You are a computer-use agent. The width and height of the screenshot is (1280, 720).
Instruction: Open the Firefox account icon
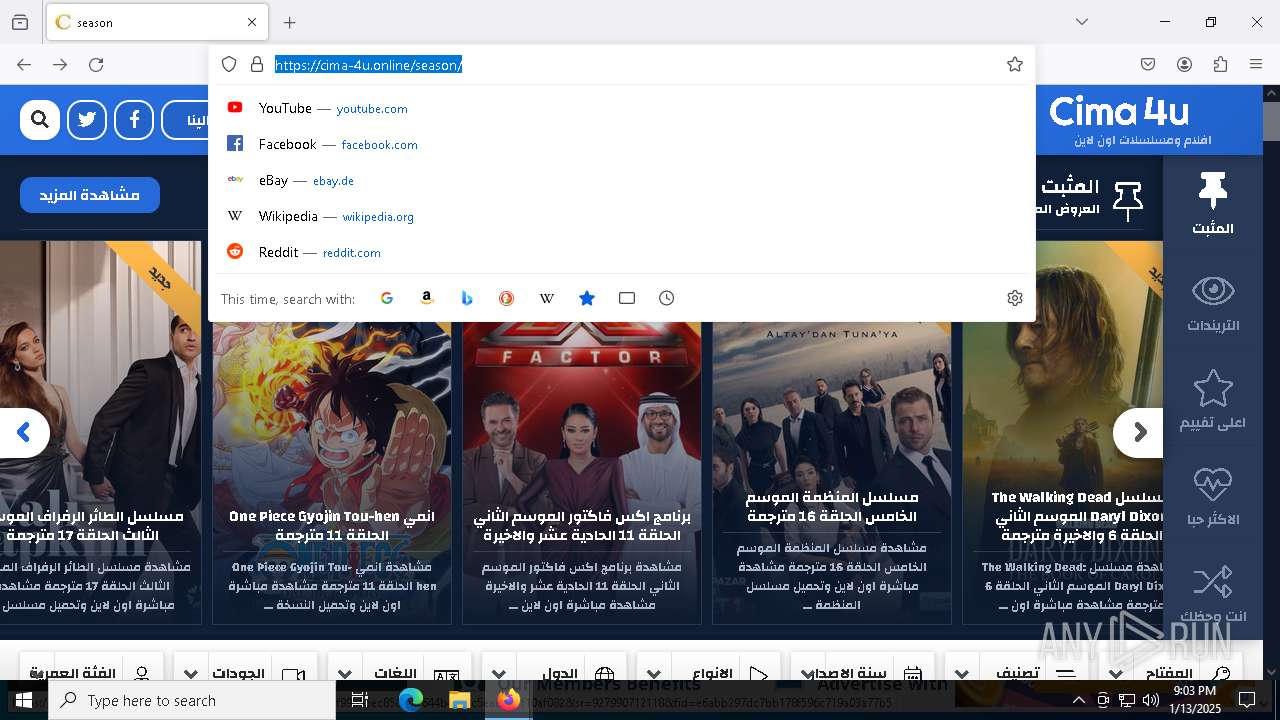(1184, 65)
